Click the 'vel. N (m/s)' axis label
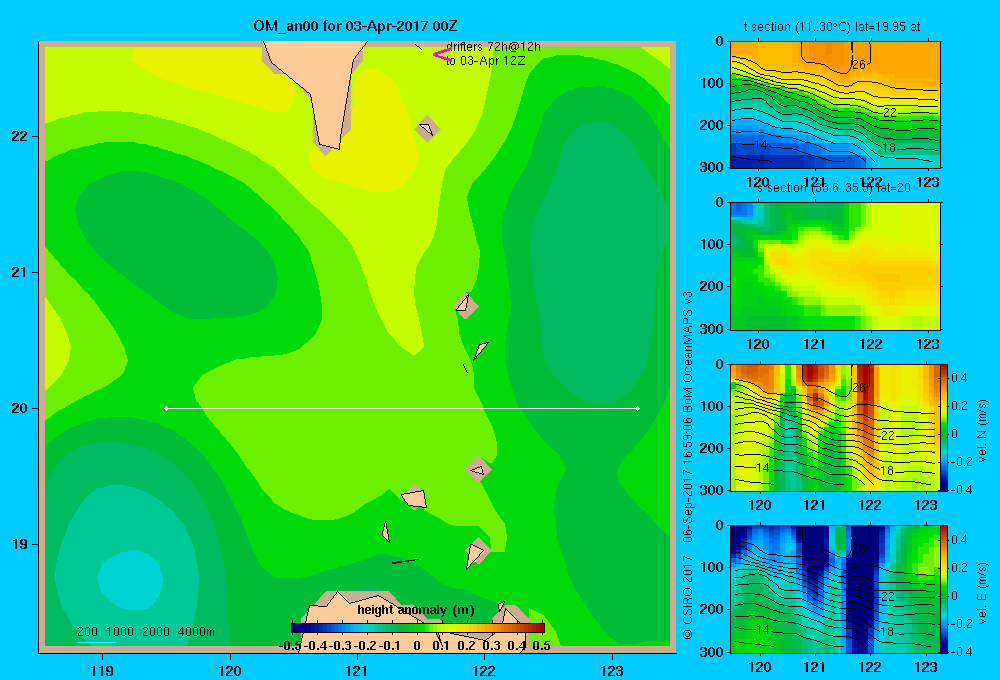 tap(983, 431)
